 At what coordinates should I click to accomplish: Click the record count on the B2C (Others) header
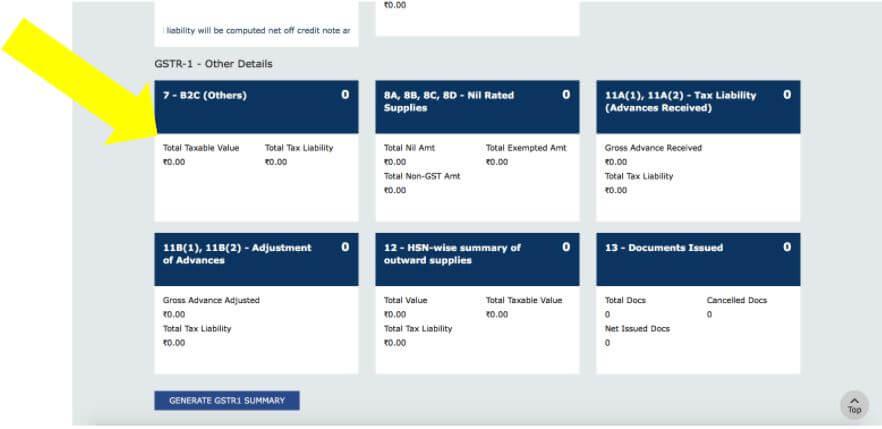click(345, 95)
